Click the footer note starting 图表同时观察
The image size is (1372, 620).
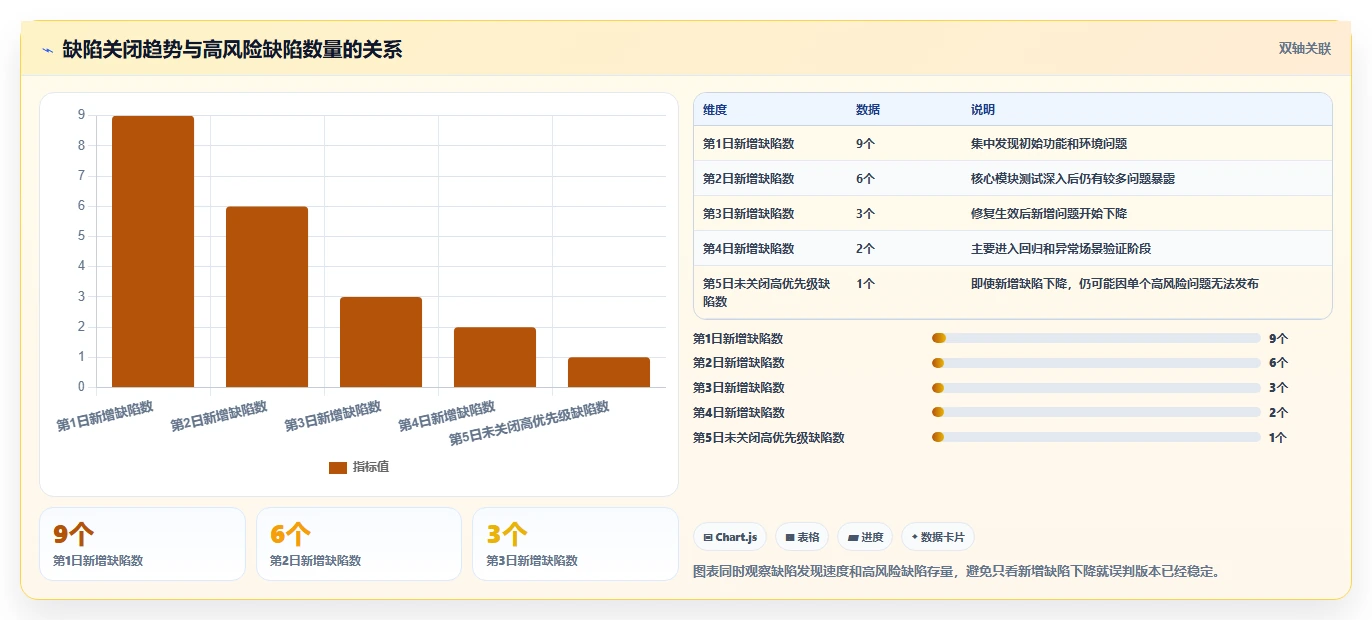pos(957,572)
